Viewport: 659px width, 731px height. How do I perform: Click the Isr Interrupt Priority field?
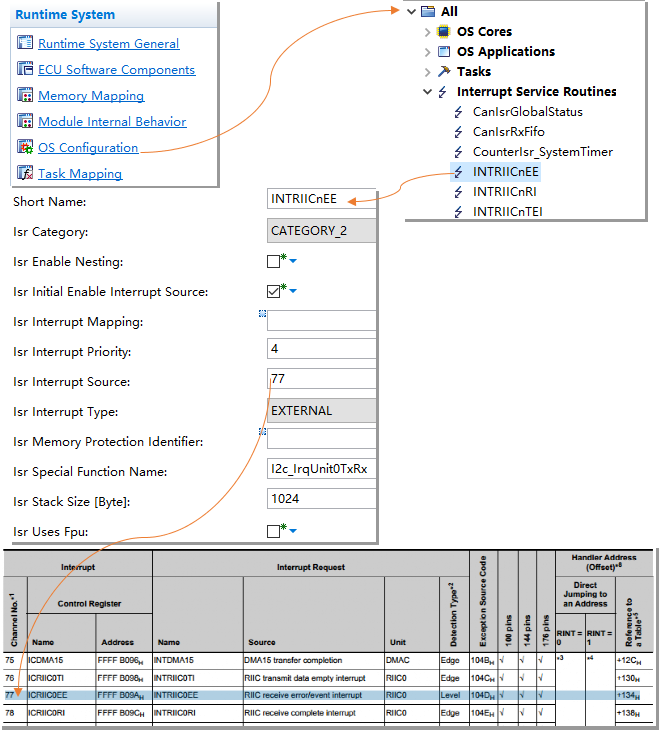click(322, 352)
